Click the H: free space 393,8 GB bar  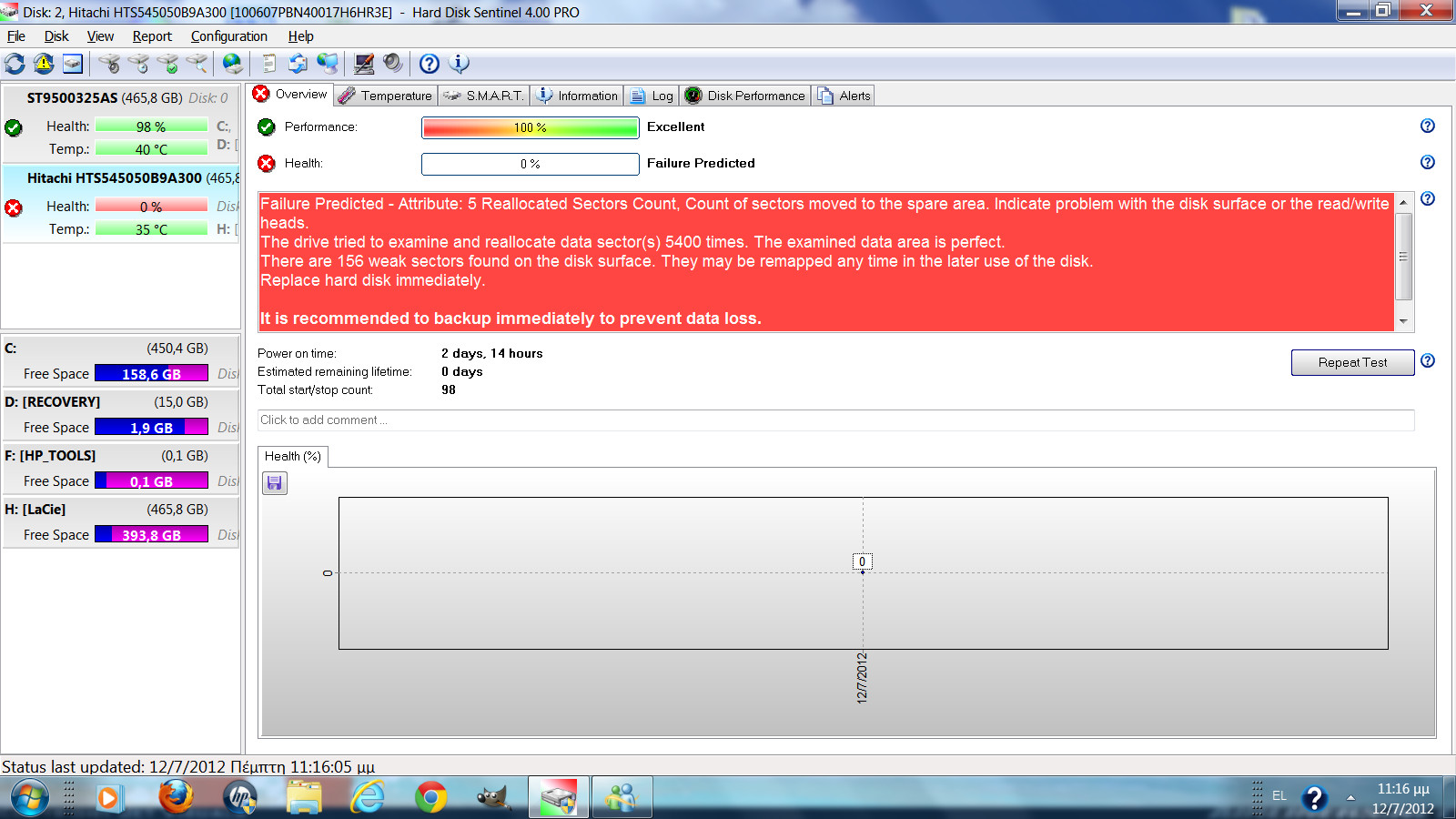click(151, 534)
